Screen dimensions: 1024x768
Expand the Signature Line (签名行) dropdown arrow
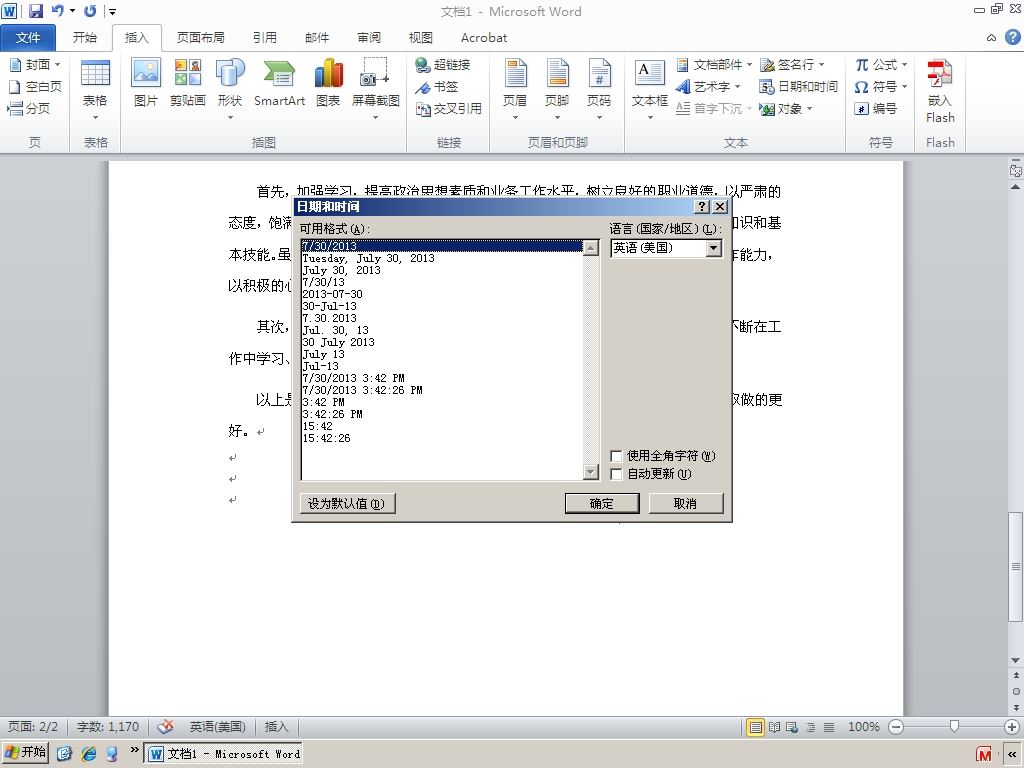[822, 65]
